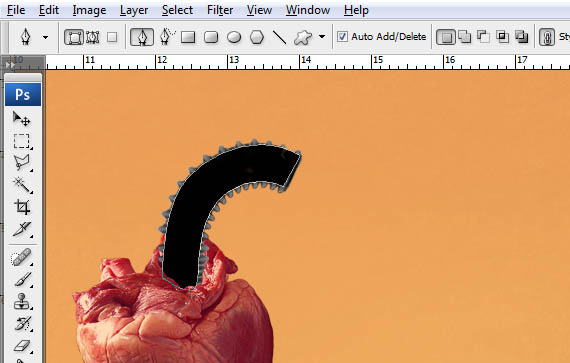The height and width of the screenshot is (363, 570).
Task: Choose the Rounded Rectangle shape tool
Action: pos(211,37)
